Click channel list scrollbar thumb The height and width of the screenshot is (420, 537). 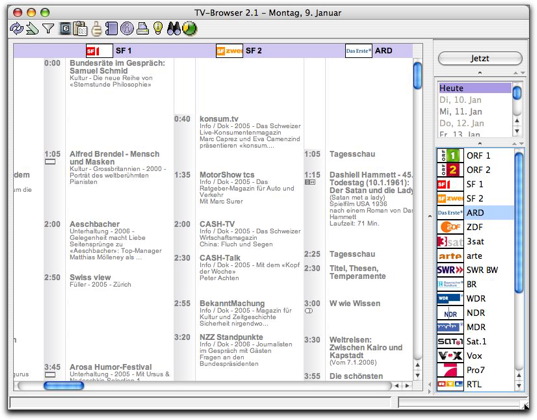(519, 223)
